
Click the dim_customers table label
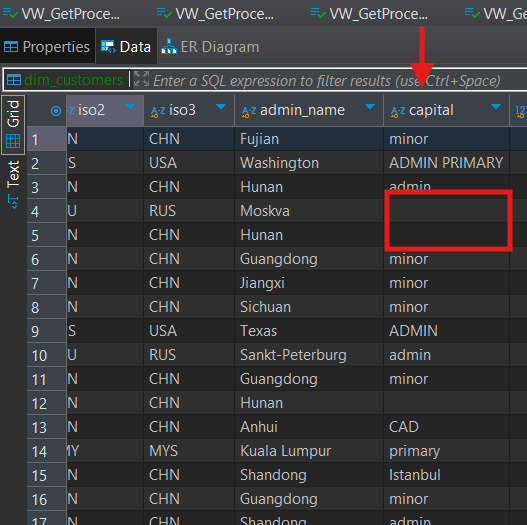click(73, 80)
